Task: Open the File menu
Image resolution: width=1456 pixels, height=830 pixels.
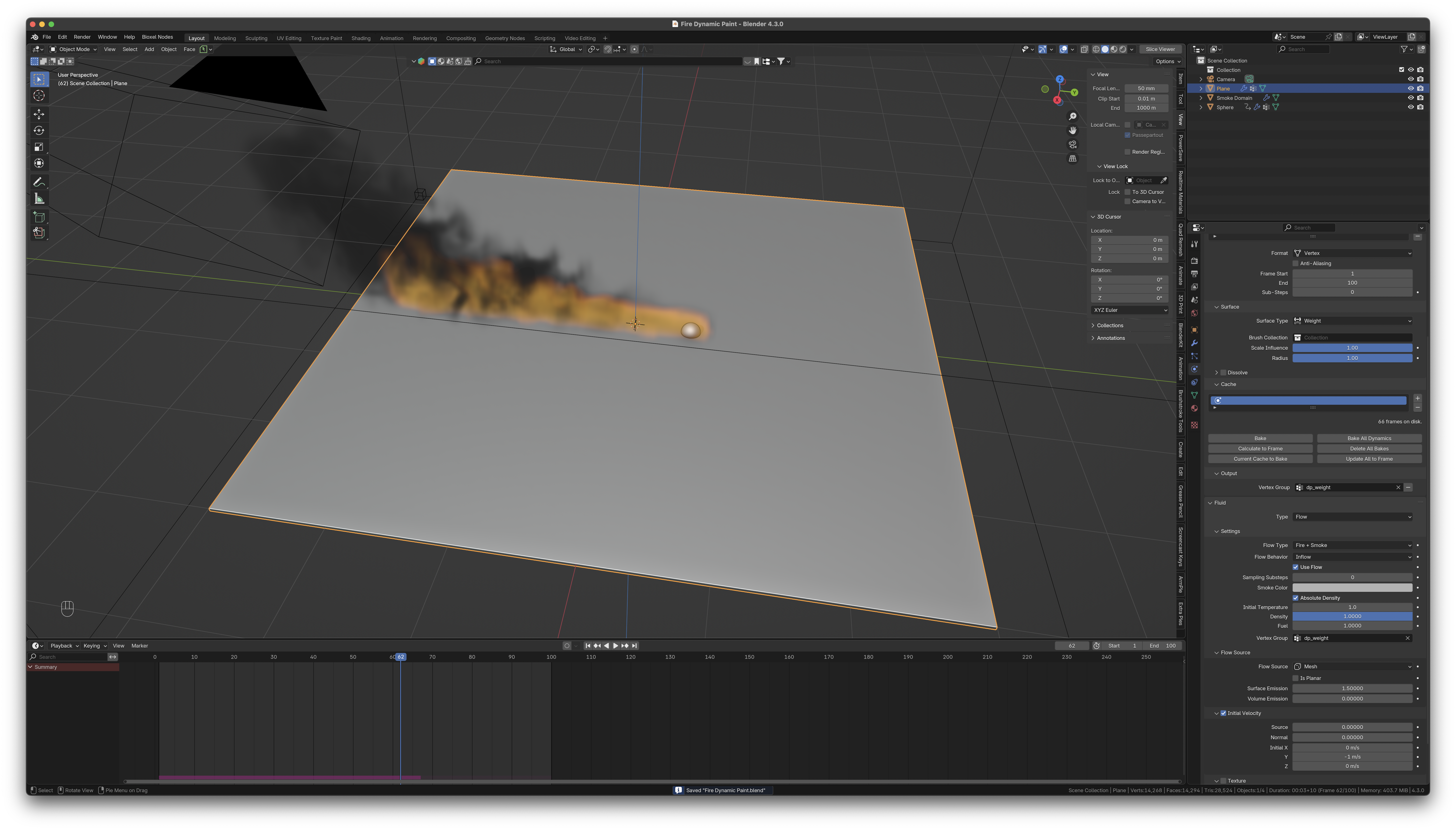Action: (47, 37)
